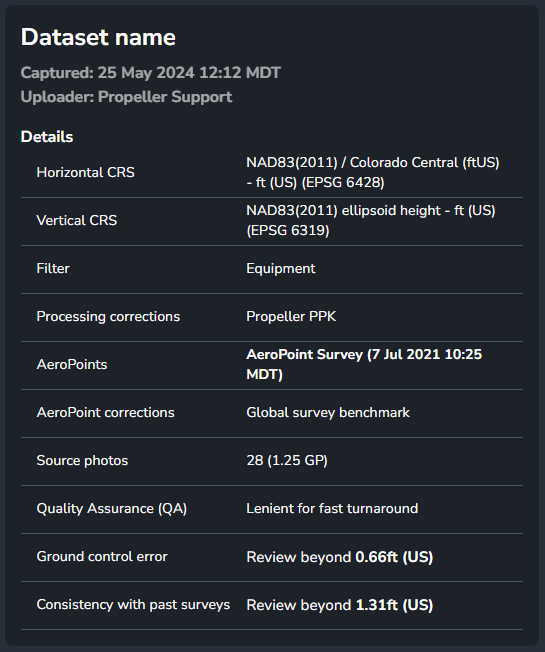The height and width of the screenshot is (652, 545).
Task: Click the Source photos count 28 (1.25 GP)
Action: click(x=287, y=461)
